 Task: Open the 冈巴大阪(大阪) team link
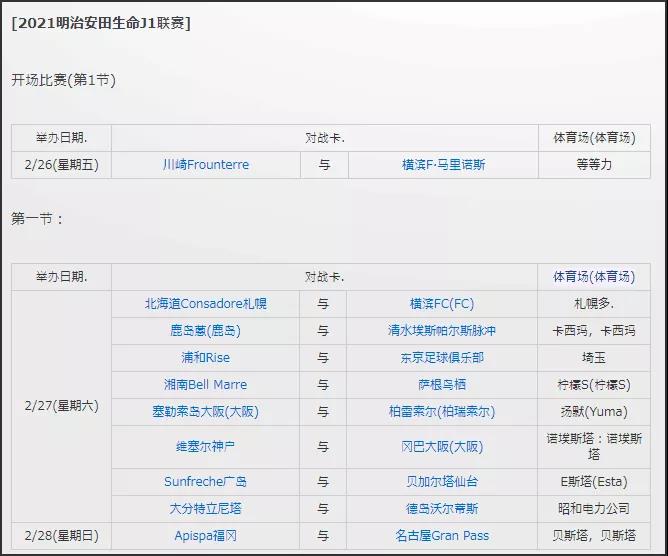442,447
